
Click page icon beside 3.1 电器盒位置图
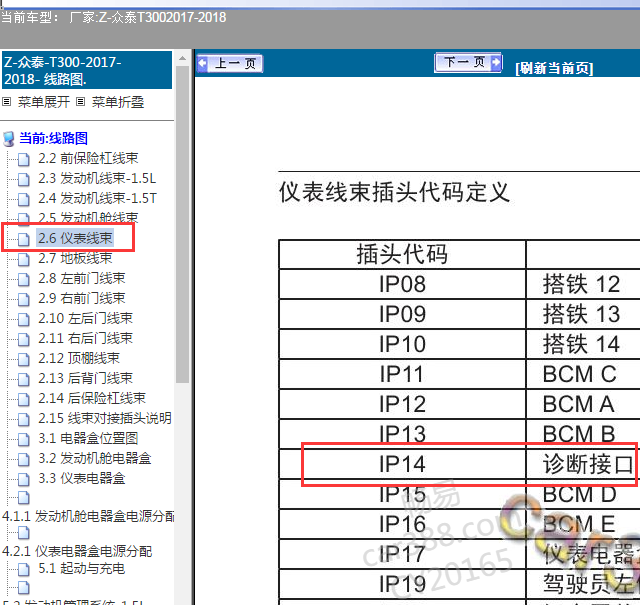coord(24,439)
